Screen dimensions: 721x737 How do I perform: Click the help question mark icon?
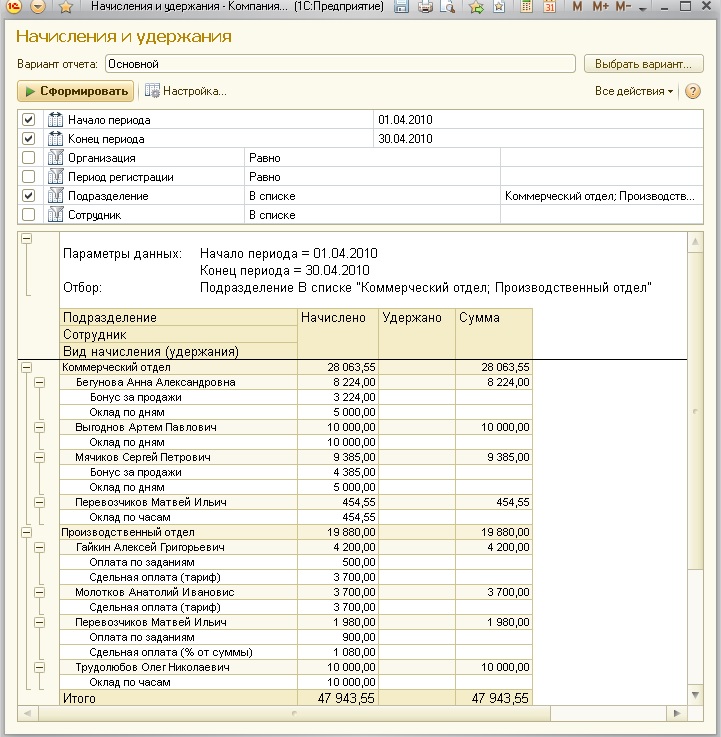click(x=692, y=91)
